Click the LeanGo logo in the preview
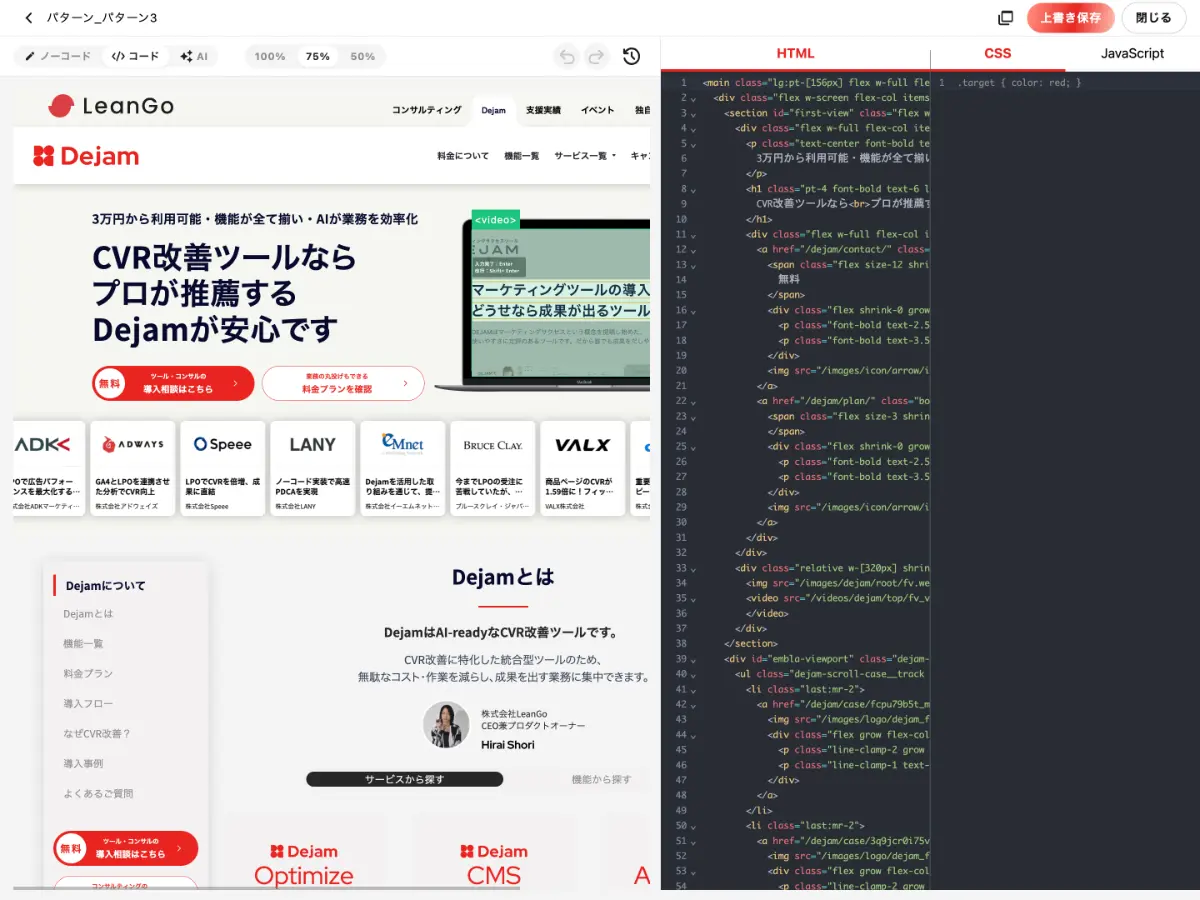 point(110,105)
